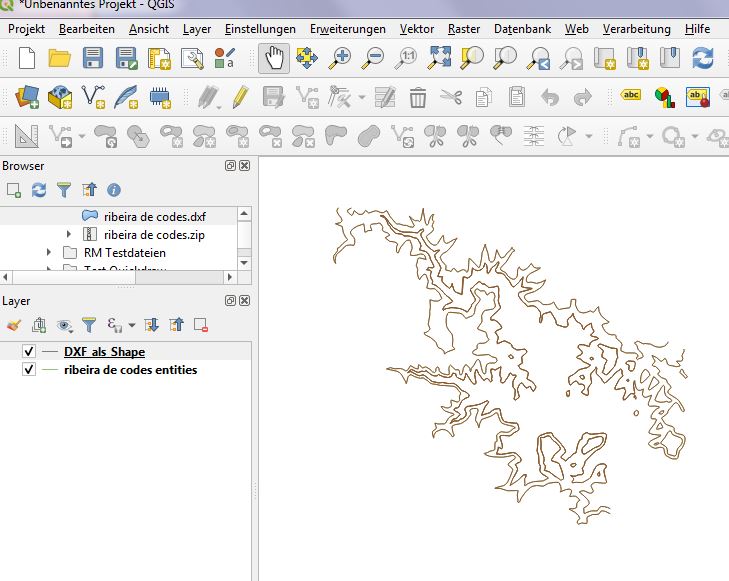Uncheck the DXF als Shape layer checkbox
This screenshot has height=581, width=729.
[28, 352]
